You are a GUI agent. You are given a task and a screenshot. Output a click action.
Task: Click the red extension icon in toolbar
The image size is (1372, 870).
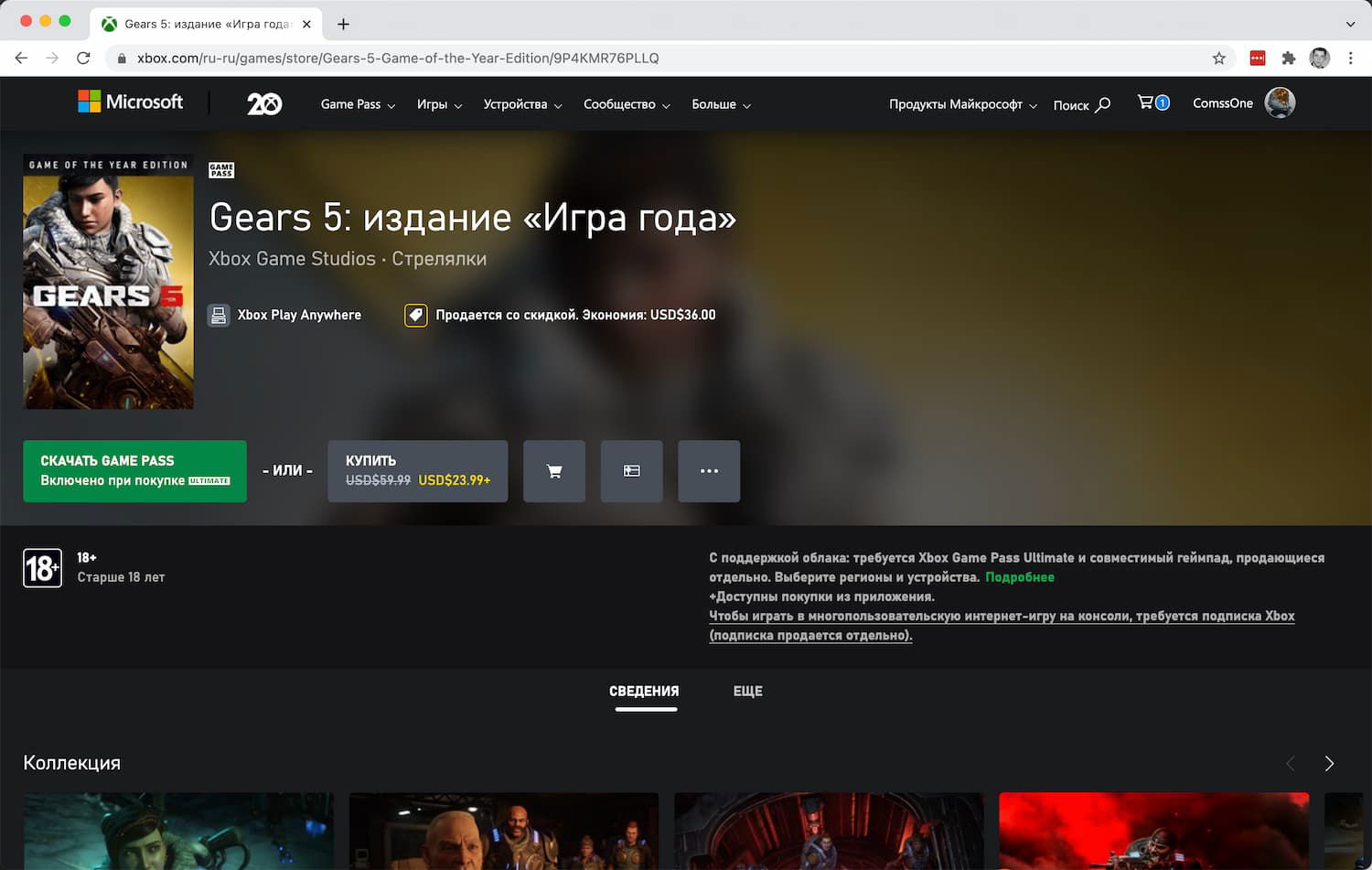pos(1258,59)
